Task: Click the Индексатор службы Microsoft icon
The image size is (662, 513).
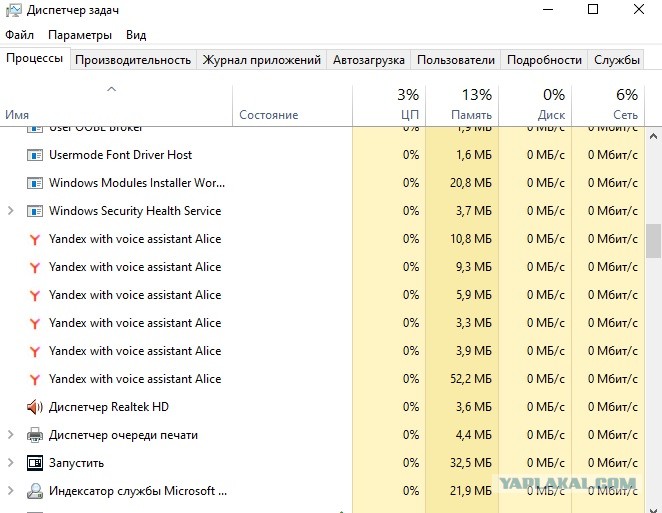Action: [35, 491]
